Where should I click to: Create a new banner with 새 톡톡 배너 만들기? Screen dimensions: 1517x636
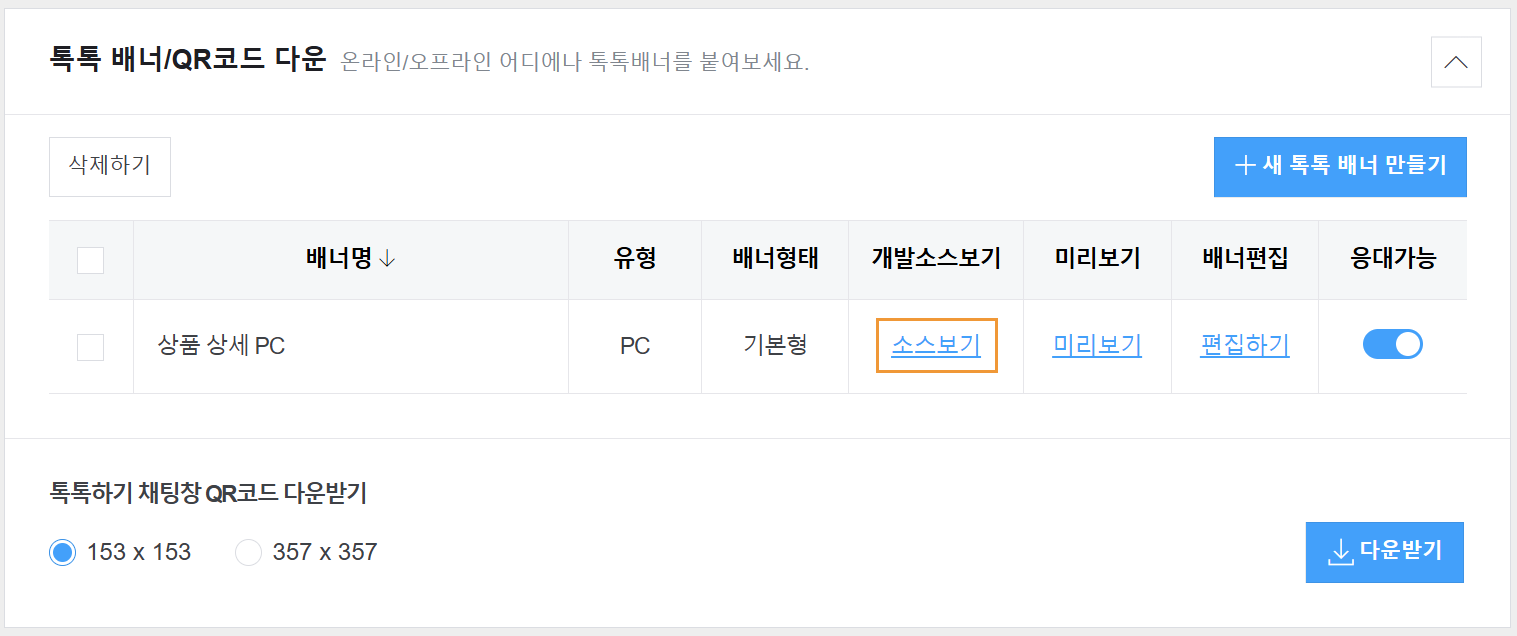pos(1340,167)
